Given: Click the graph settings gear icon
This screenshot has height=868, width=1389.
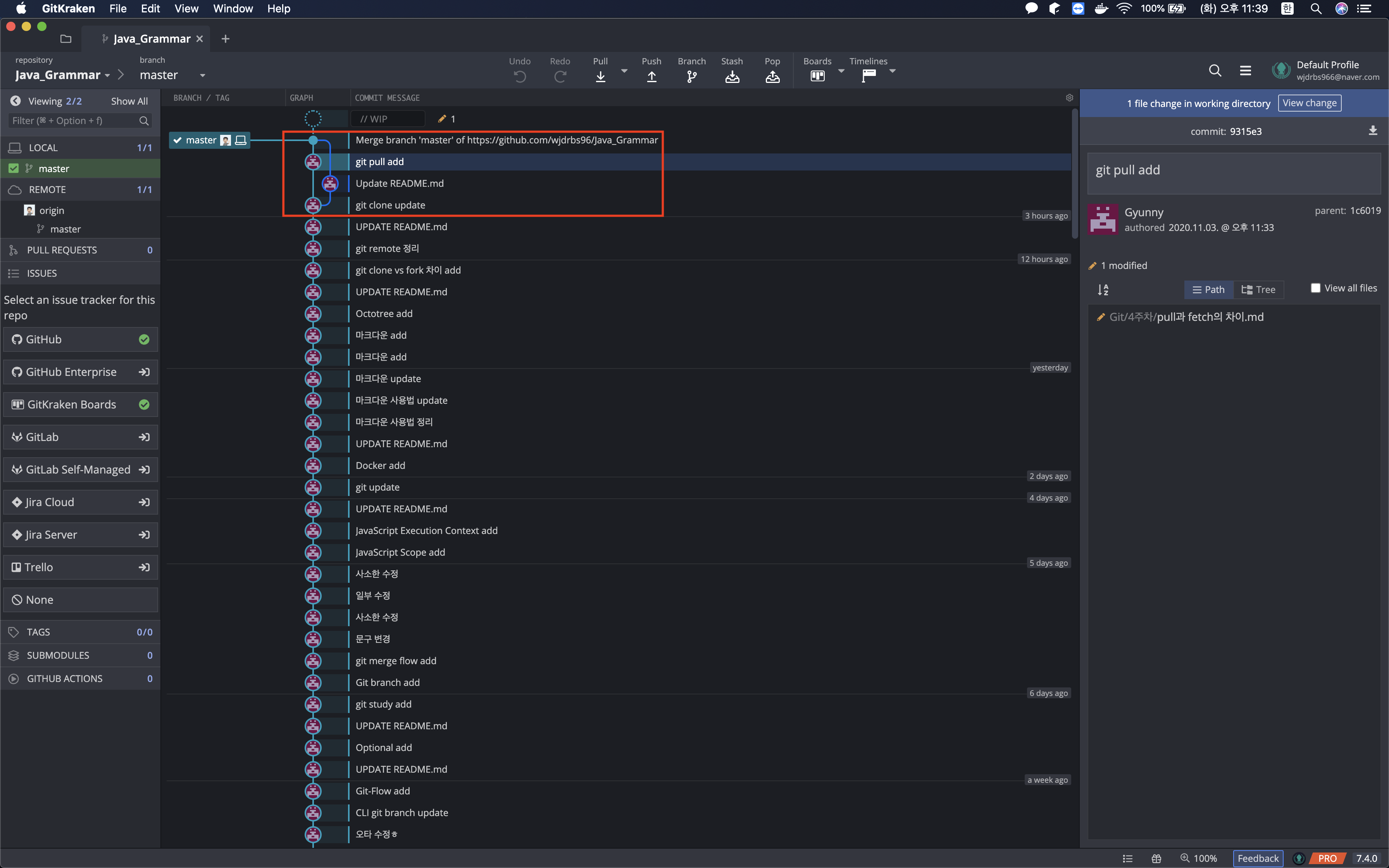Looking at the screenshot, I should [1069, 98].
